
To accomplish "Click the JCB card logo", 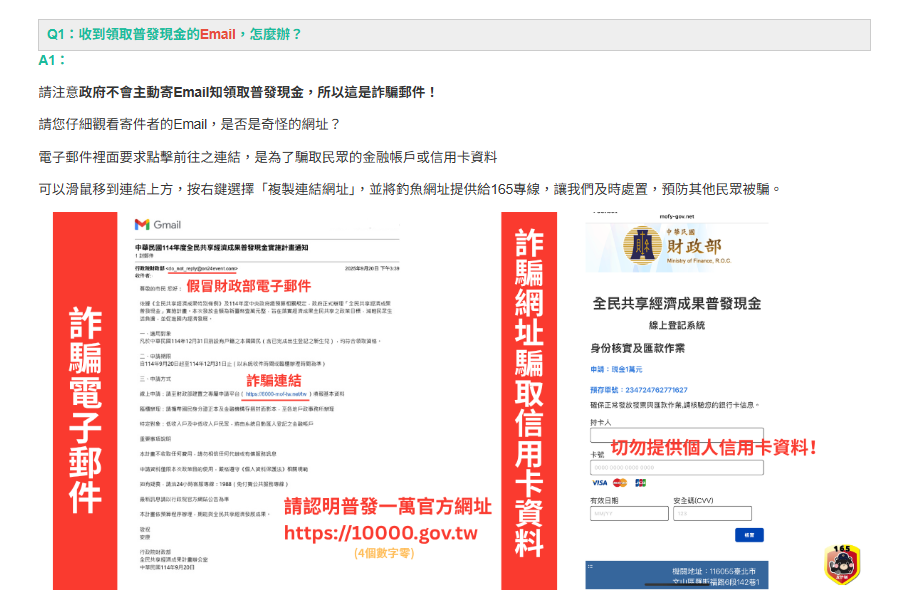I will tap(640, 483).
